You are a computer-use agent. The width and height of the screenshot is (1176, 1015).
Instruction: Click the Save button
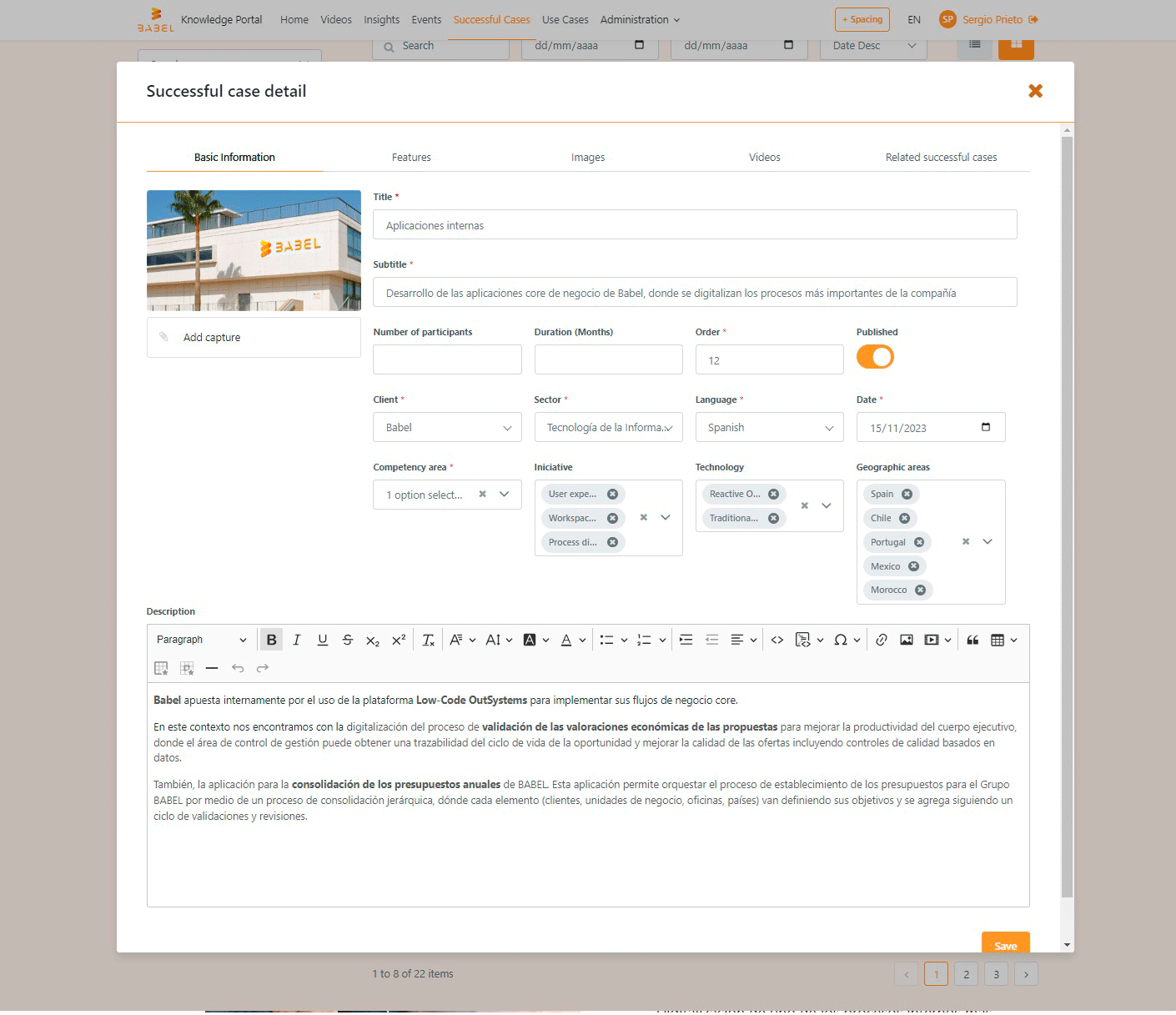(x=1005, y=945)
